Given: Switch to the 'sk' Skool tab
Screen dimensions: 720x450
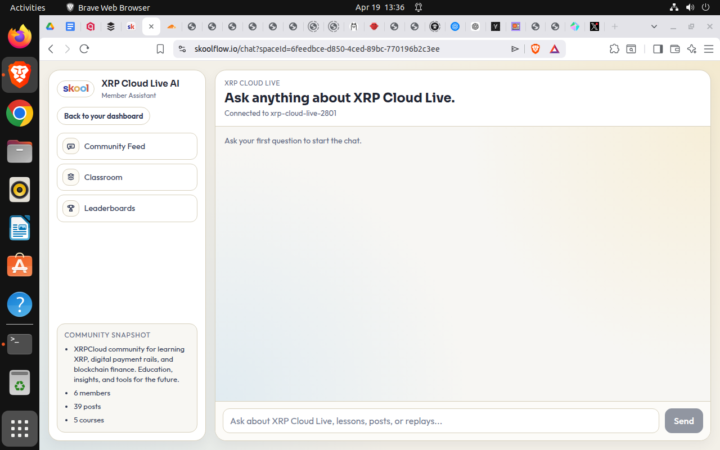Looking at the screenshot, I should click(131, 27).
